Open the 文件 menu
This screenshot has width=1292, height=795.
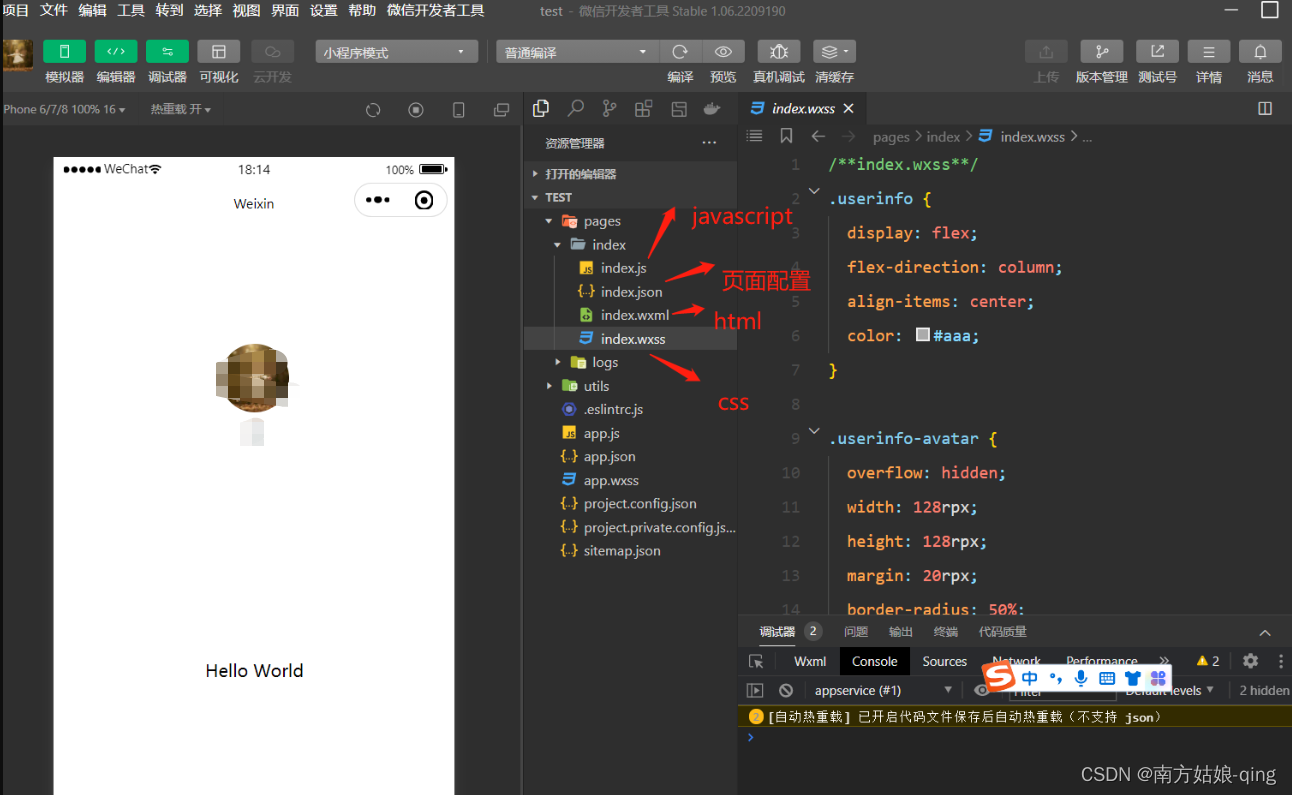[x=54, y=10]
